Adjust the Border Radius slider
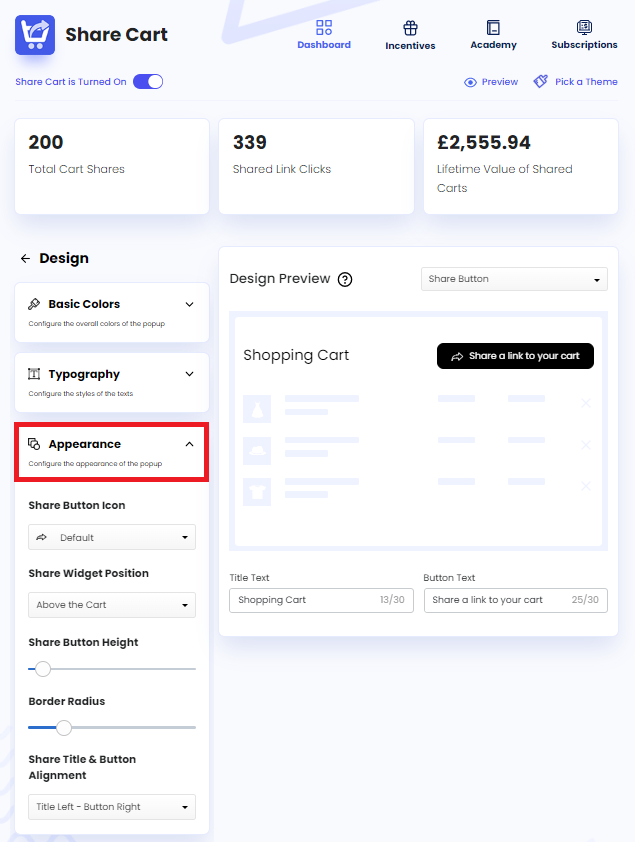 click(65, 728)
